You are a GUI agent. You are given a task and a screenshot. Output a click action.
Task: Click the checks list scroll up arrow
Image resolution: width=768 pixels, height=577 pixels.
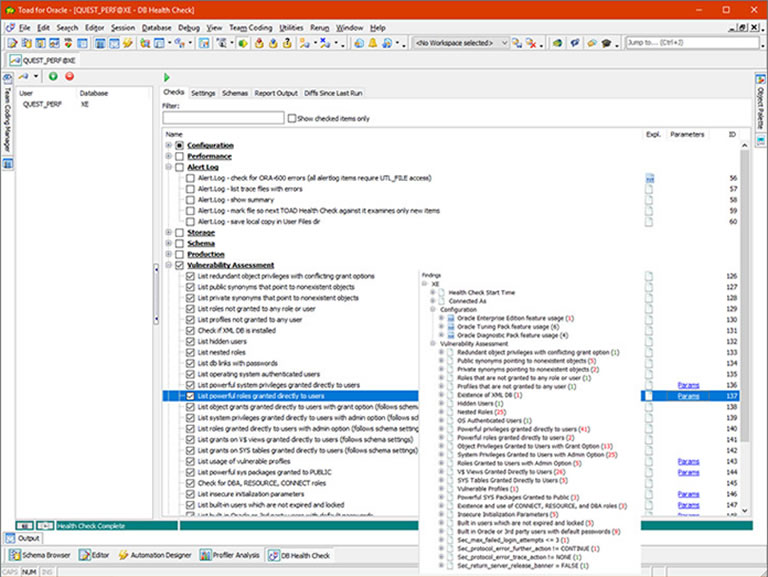tap(744, 145)
